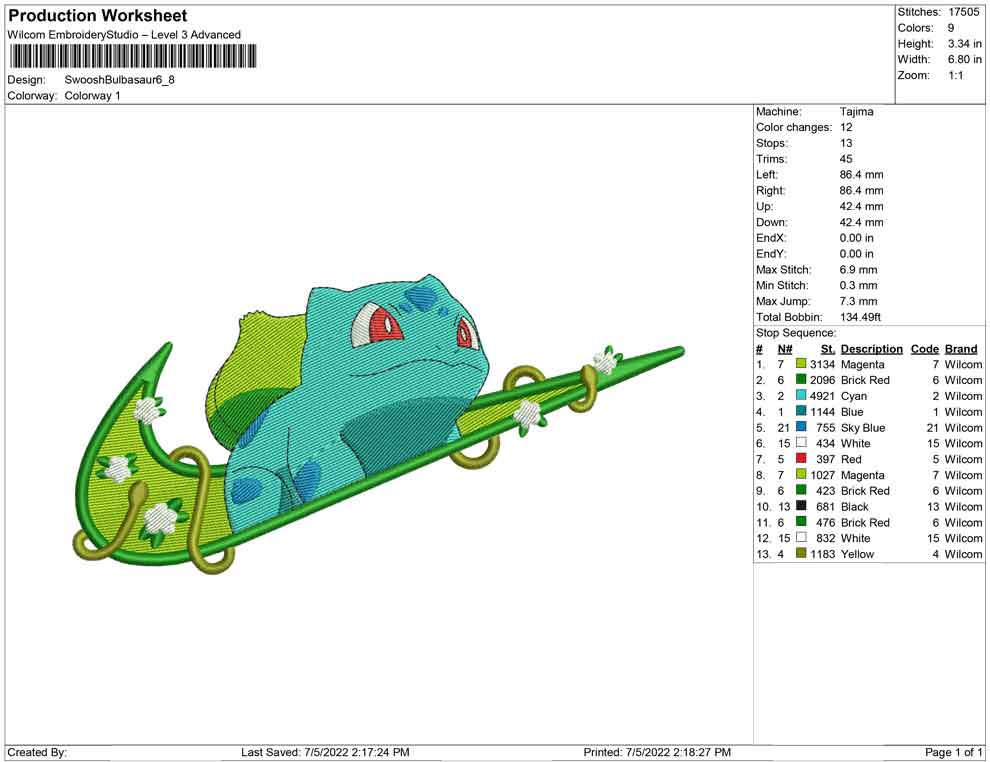Click the Stitches value 17505
Image resolution: width=990 pixels, height=762 pixels.
(965, 12)
